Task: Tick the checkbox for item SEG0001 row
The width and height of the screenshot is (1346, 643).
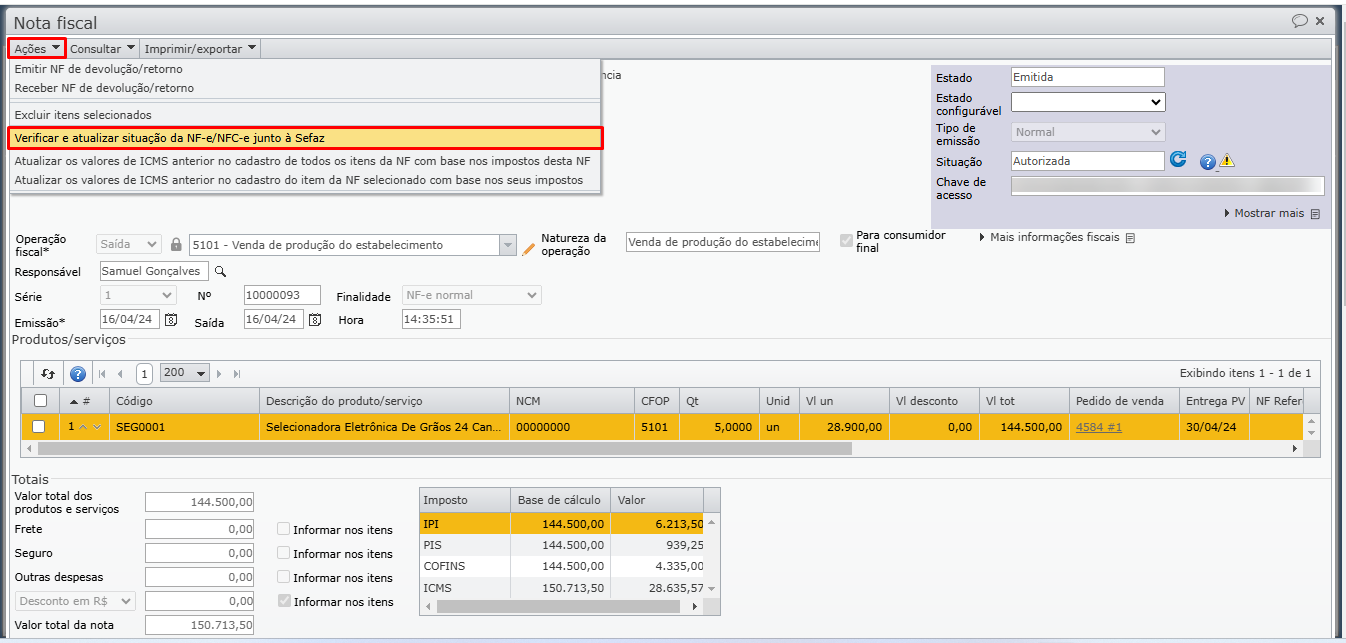Action: [x=39, y=427]
